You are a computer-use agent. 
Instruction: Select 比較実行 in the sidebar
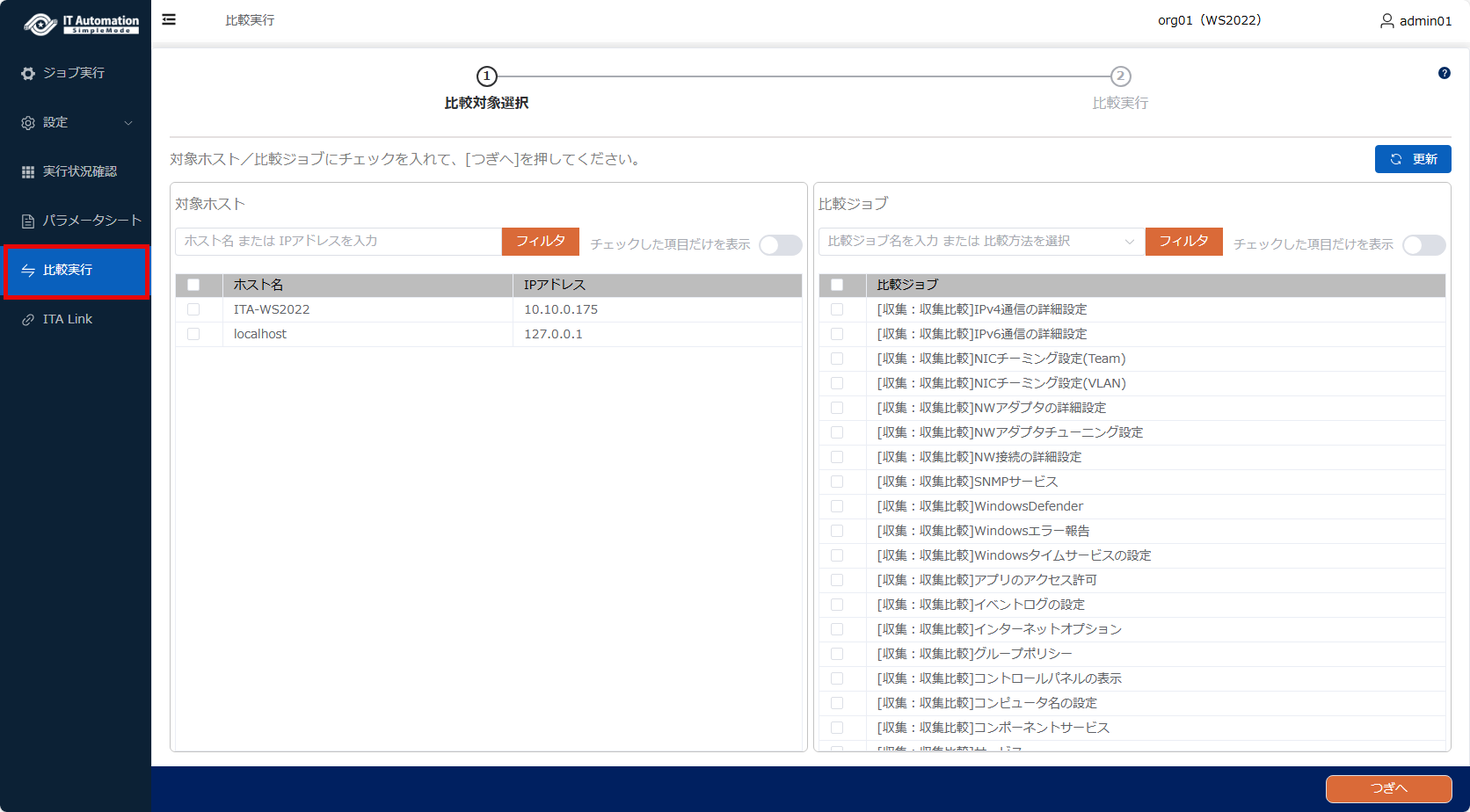tap(76, 270)
